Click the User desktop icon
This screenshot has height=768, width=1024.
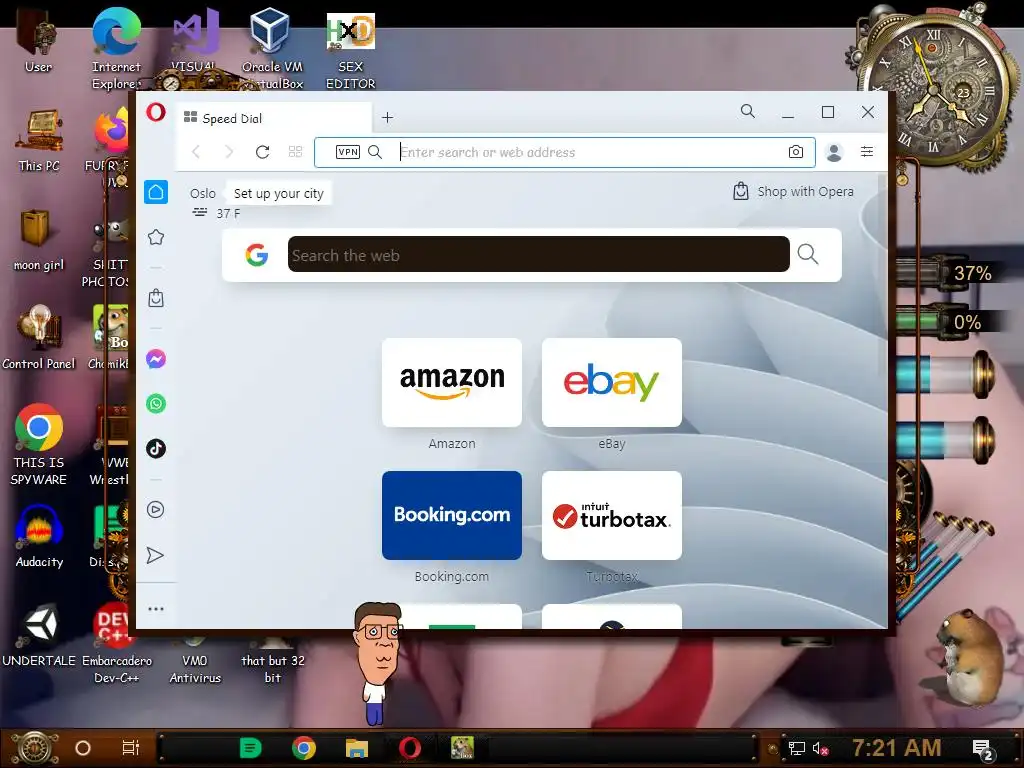pos(38,42)
